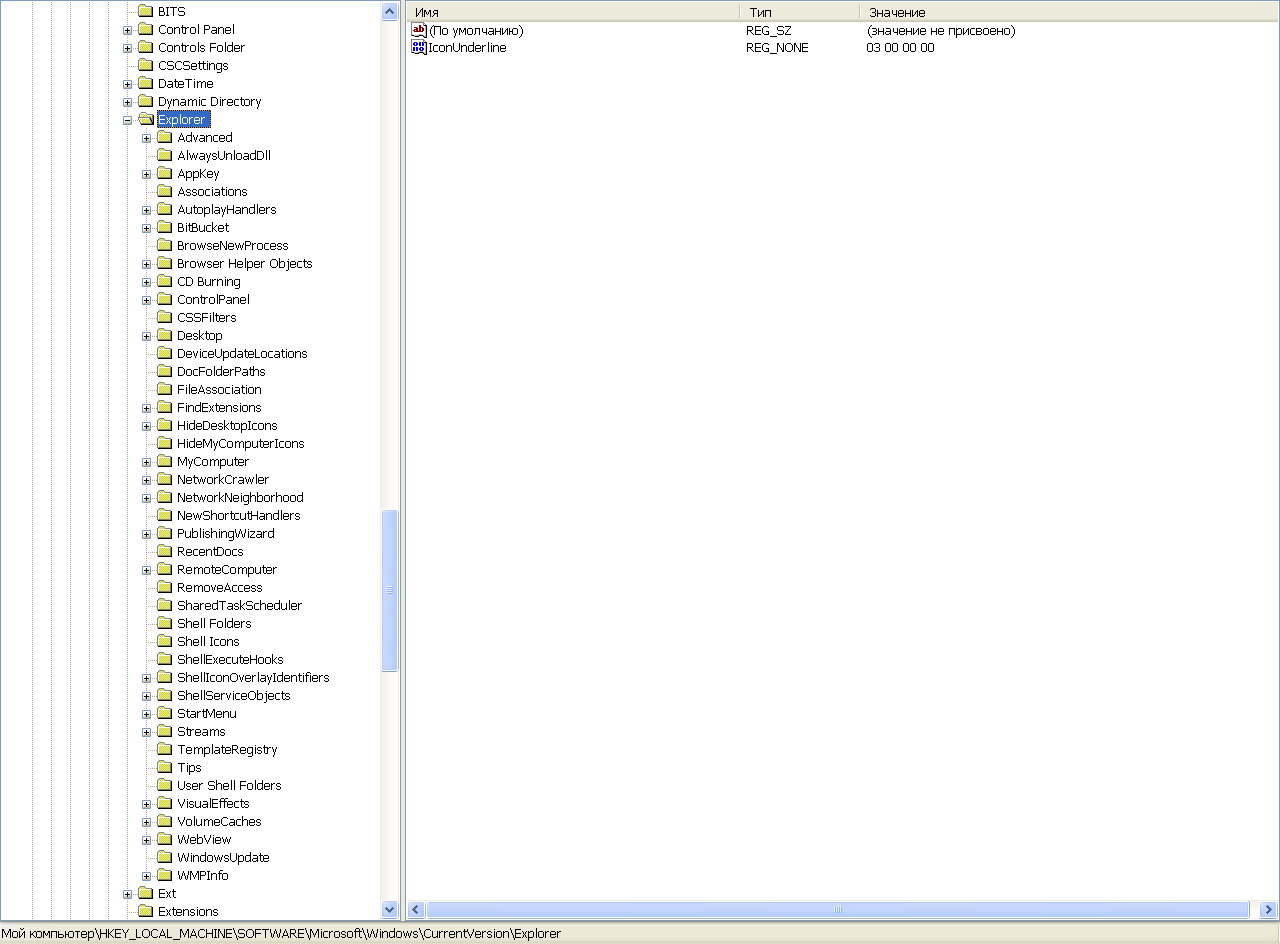The image size is (1280, 944).
Task: Select the Desktop subkey label
Action: (200, 336)
